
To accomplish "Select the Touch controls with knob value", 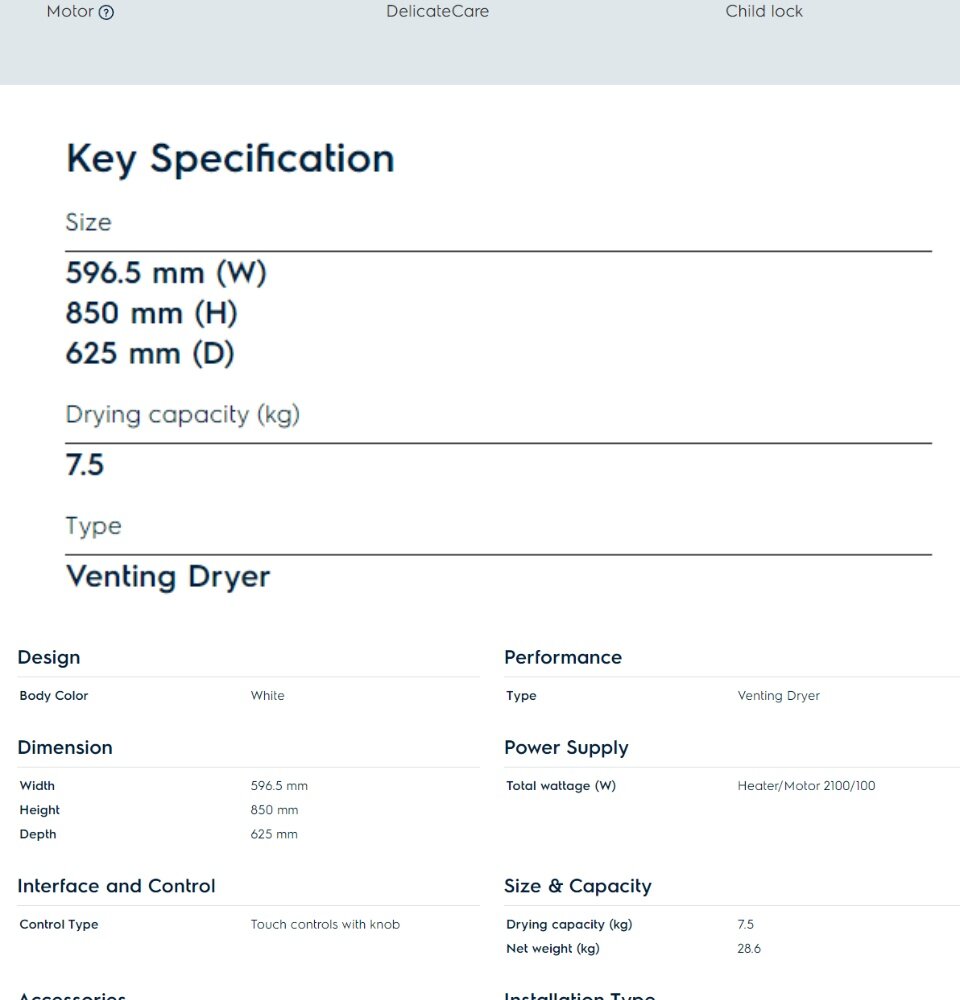I will (325, 924).
